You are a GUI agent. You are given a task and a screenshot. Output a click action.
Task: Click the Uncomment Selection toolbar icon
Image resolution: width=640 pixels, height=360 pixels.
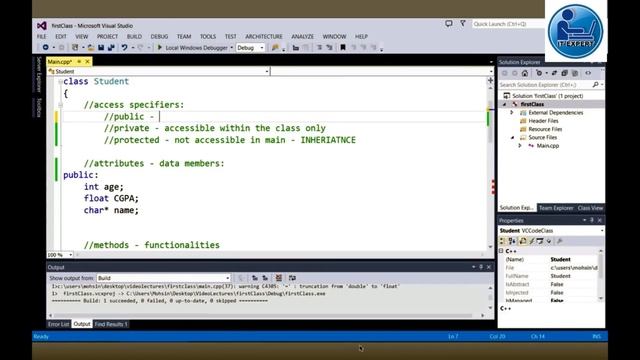click(x=329, y=48)
